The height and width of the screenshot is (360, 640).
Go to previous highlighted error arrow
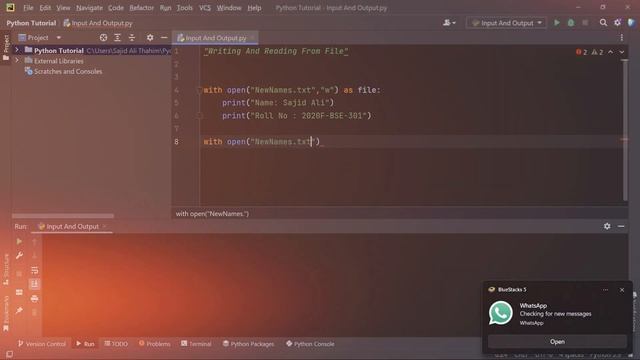click(x=610, y=52)
